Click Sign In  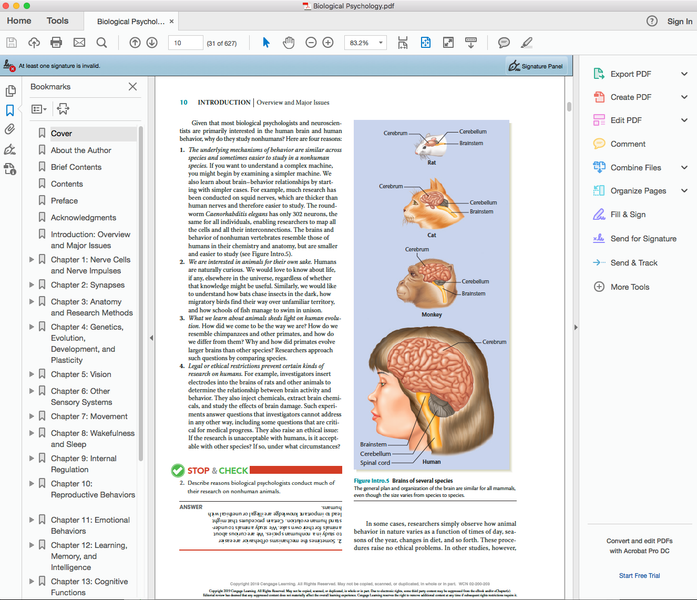(680, 21)
